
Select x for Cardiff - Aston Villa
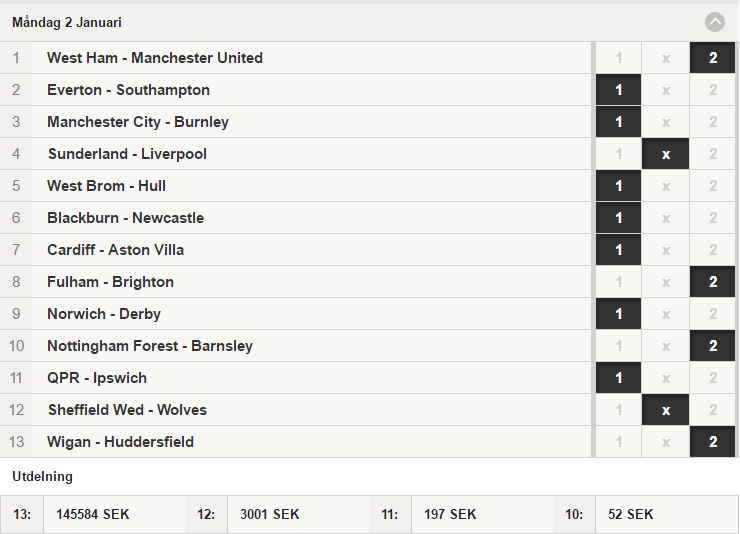point(665,250)
